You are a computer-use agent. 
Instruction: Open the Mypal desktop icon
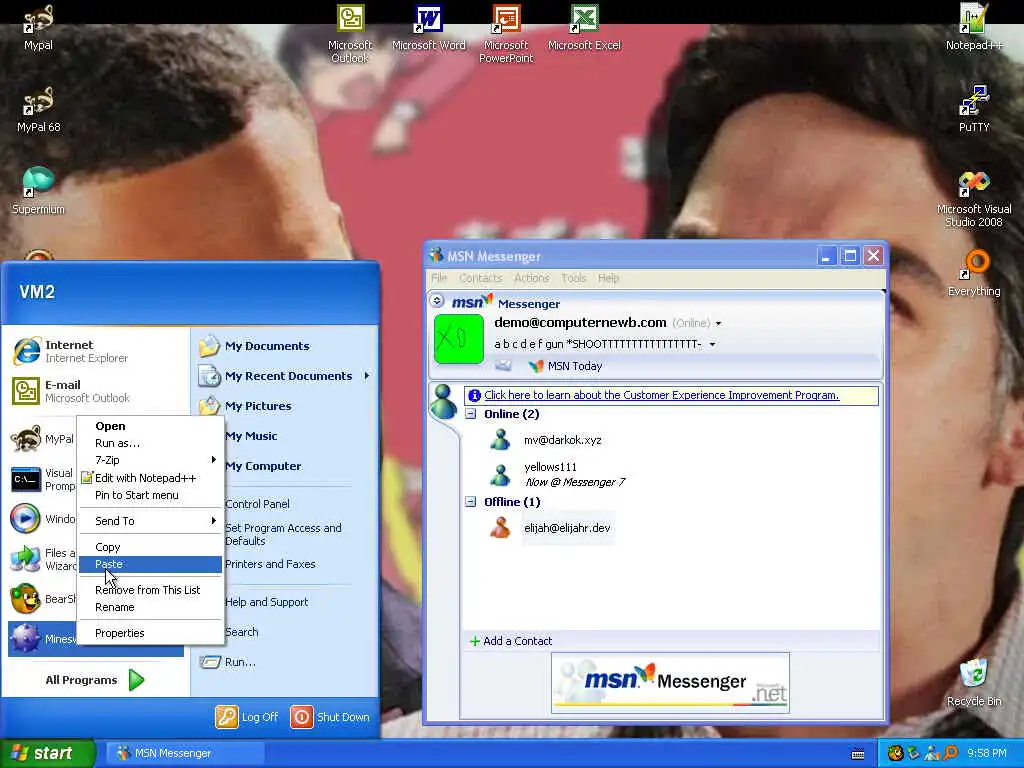38,26
